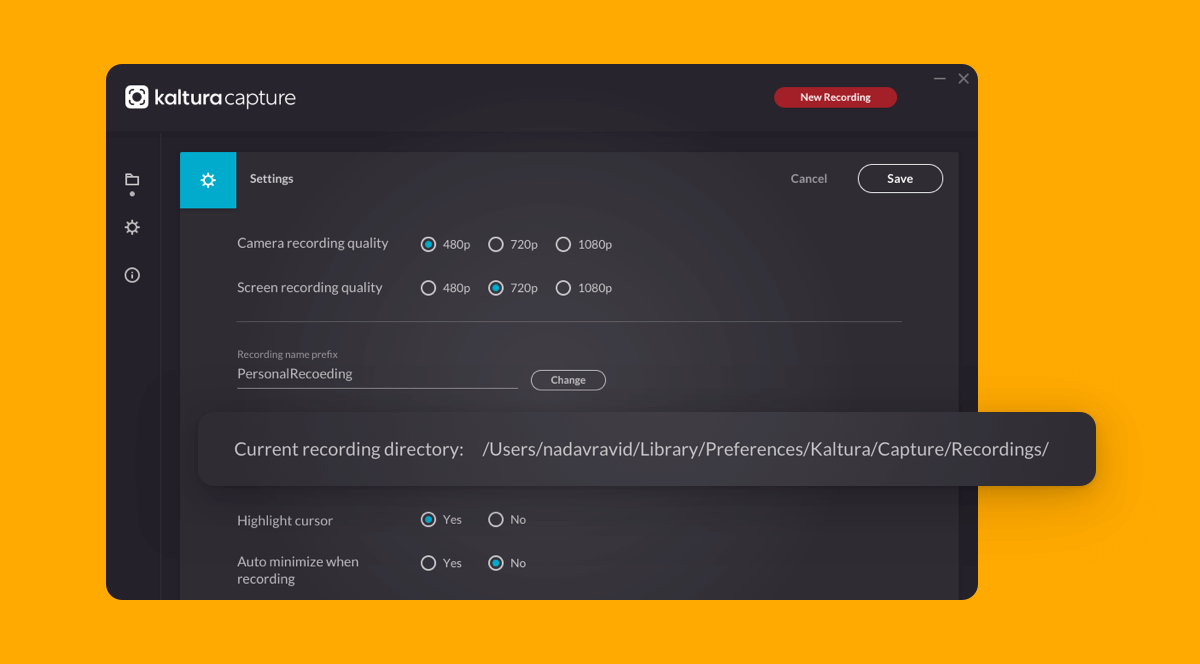Click the blue Settings gear tab icon
Image resolution: width=1200 pixels, height=664 pixels.
click(x=208, y=180)
